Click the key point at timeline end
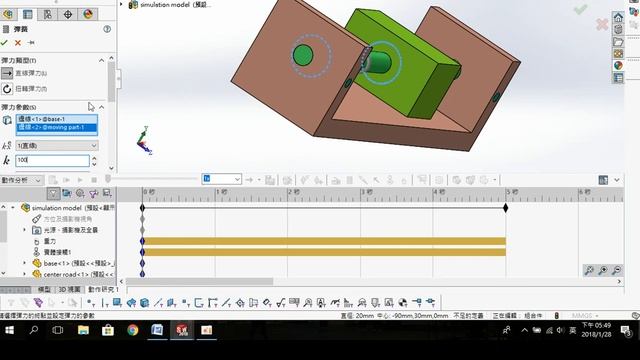Viewport: 640px width, 360px height. 506,208
